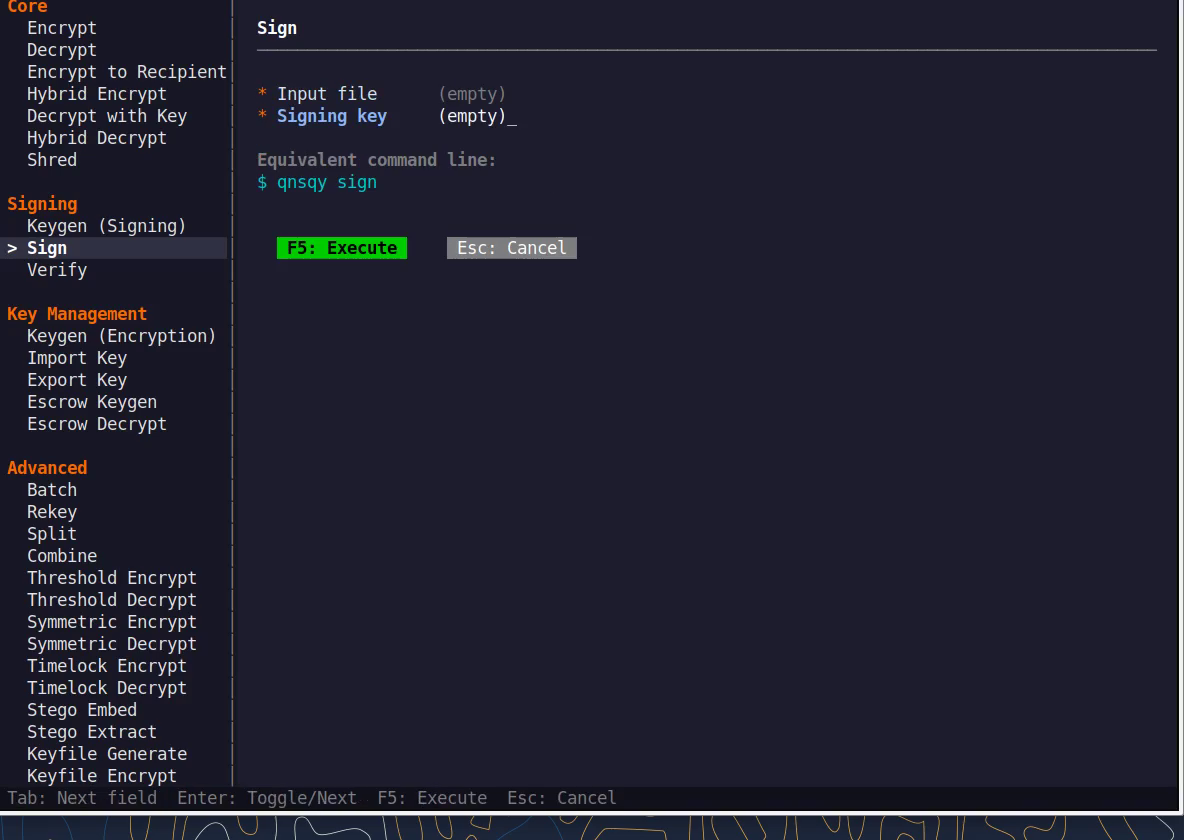Select Keyfile Generate
Viewport: 1184px width, 840px height.
(x=107, y=753)
